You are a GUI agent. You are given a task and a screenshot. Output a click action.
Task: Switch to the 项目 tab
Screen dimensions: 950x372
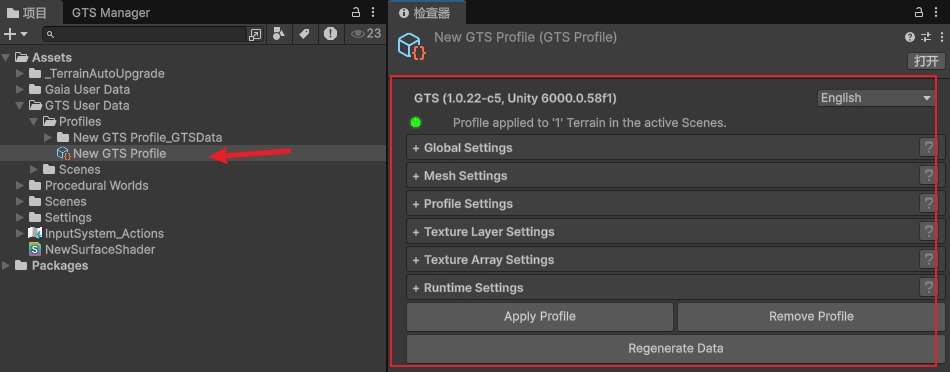(x=28, y=13)
